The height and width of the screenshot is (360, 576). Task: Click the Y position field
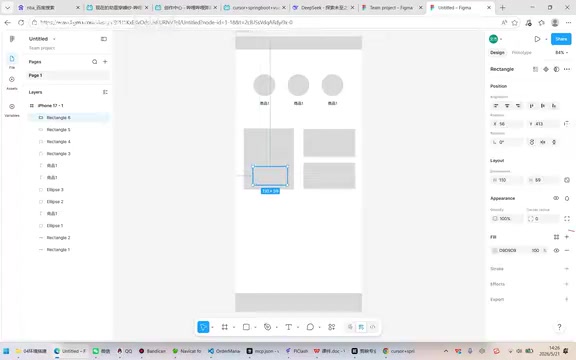point(543,124)
